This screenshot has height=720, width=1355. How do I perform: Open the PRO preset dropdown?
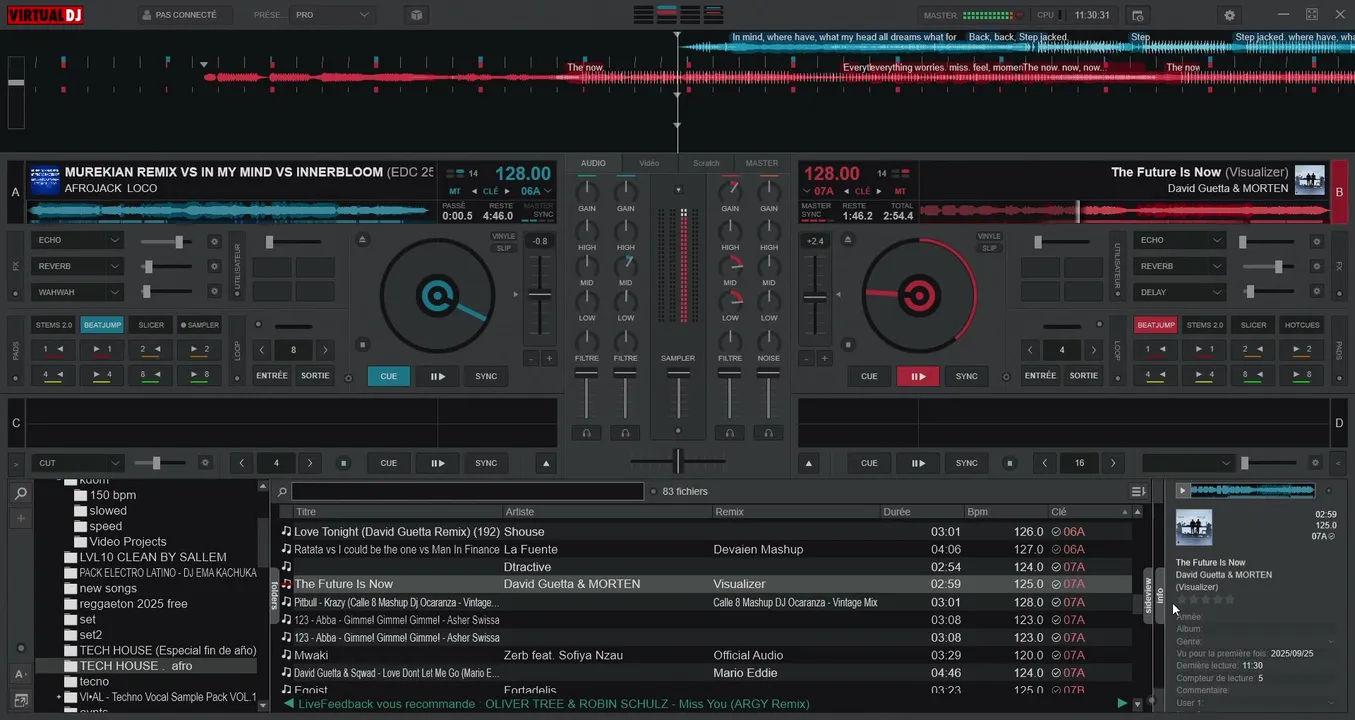333,15
